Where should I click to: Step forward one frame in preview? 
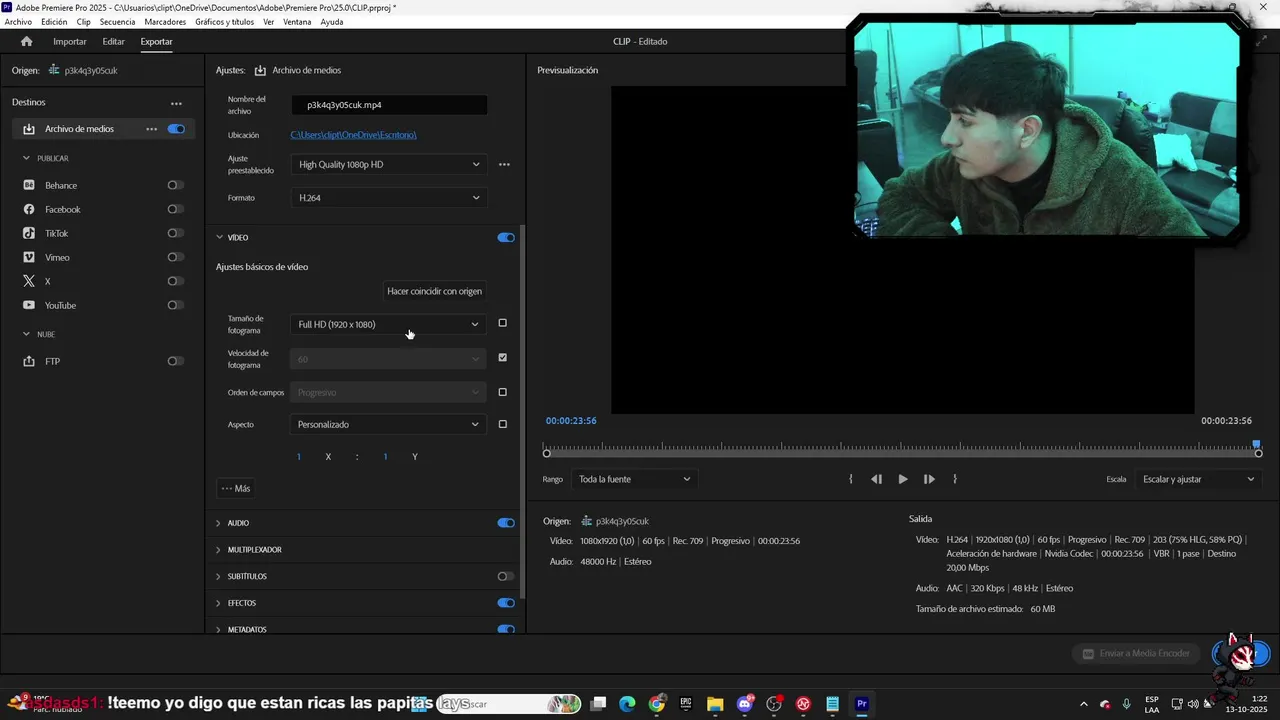click(929, 479)
